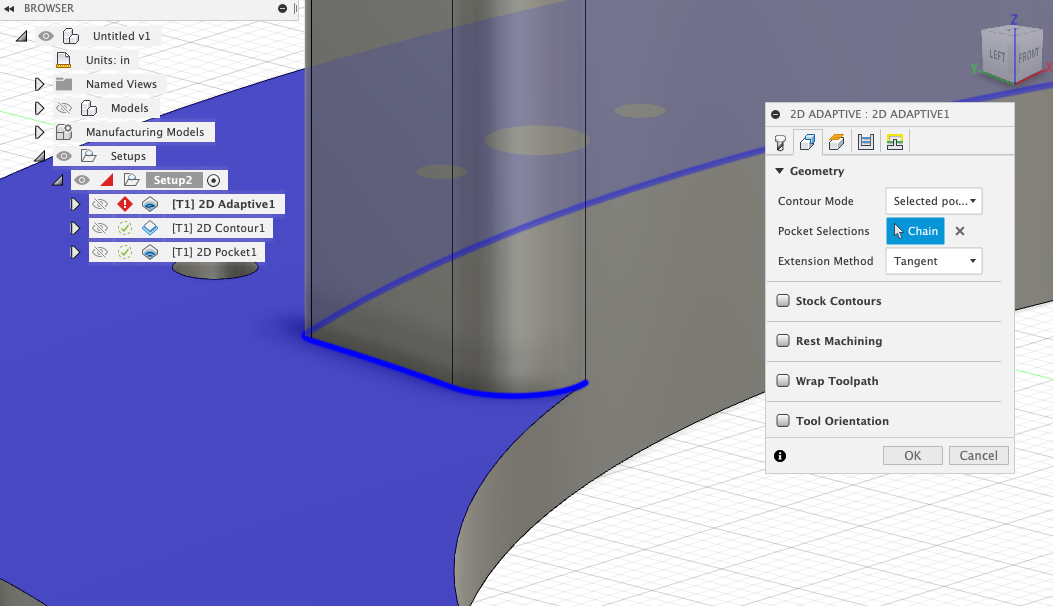Image resolution: width=1053 pixels, height=606 pixels.
Task: Click the error badge on 2D Adaptive1
Action: tap(123, 203)
